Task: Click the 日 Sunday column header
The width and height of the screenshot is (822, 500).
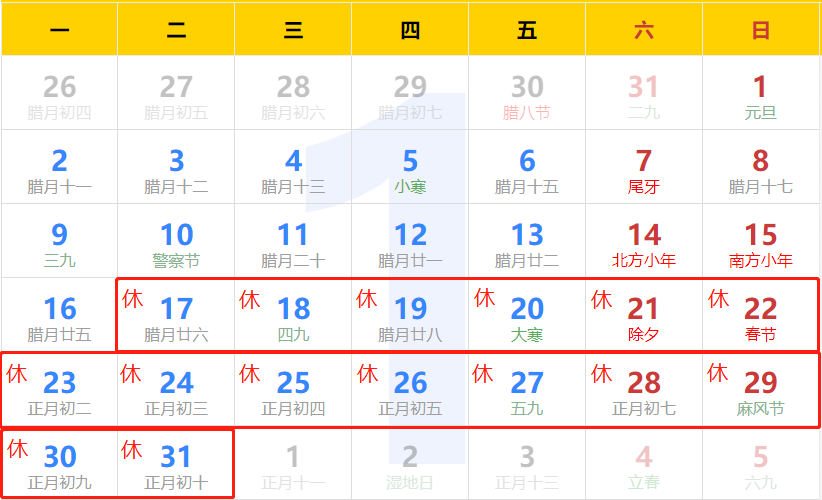Action: (x=760, y=31)
